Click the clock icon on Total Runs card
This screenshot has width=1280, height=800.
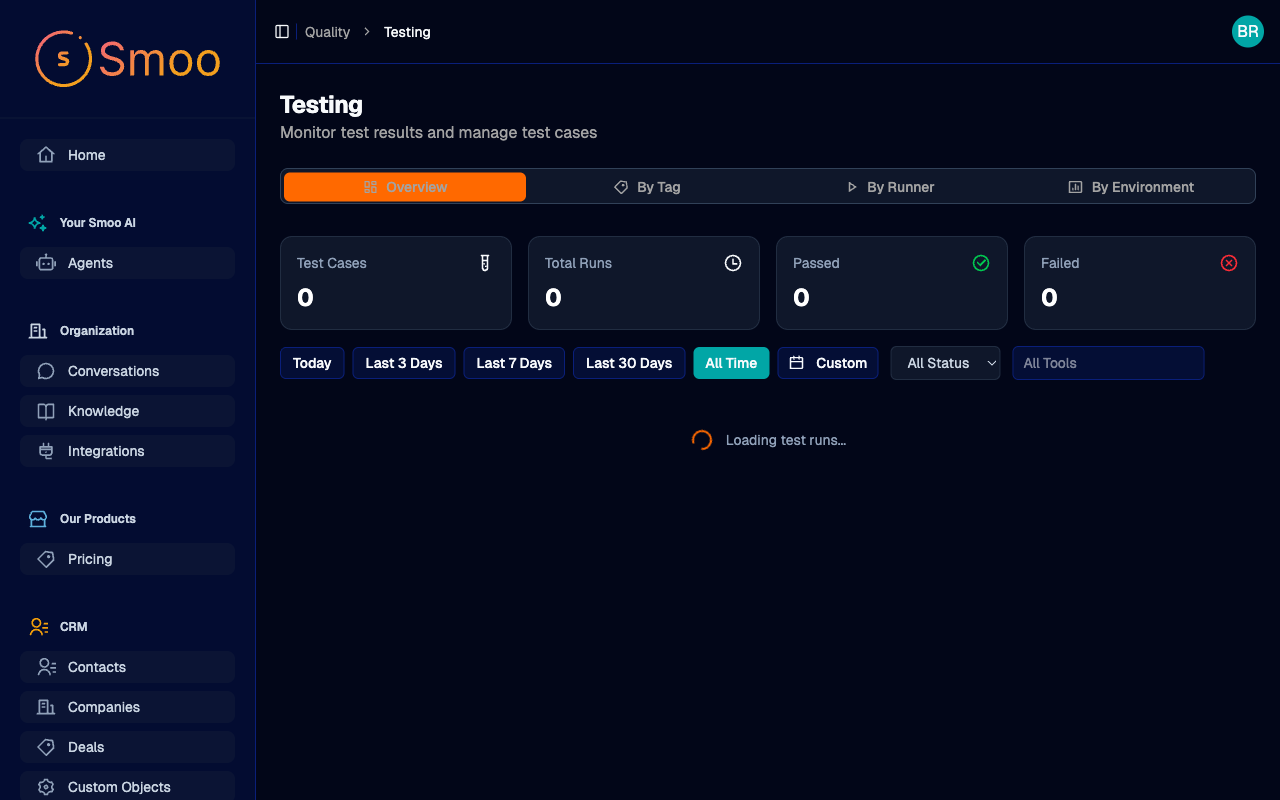coord(732,263)
